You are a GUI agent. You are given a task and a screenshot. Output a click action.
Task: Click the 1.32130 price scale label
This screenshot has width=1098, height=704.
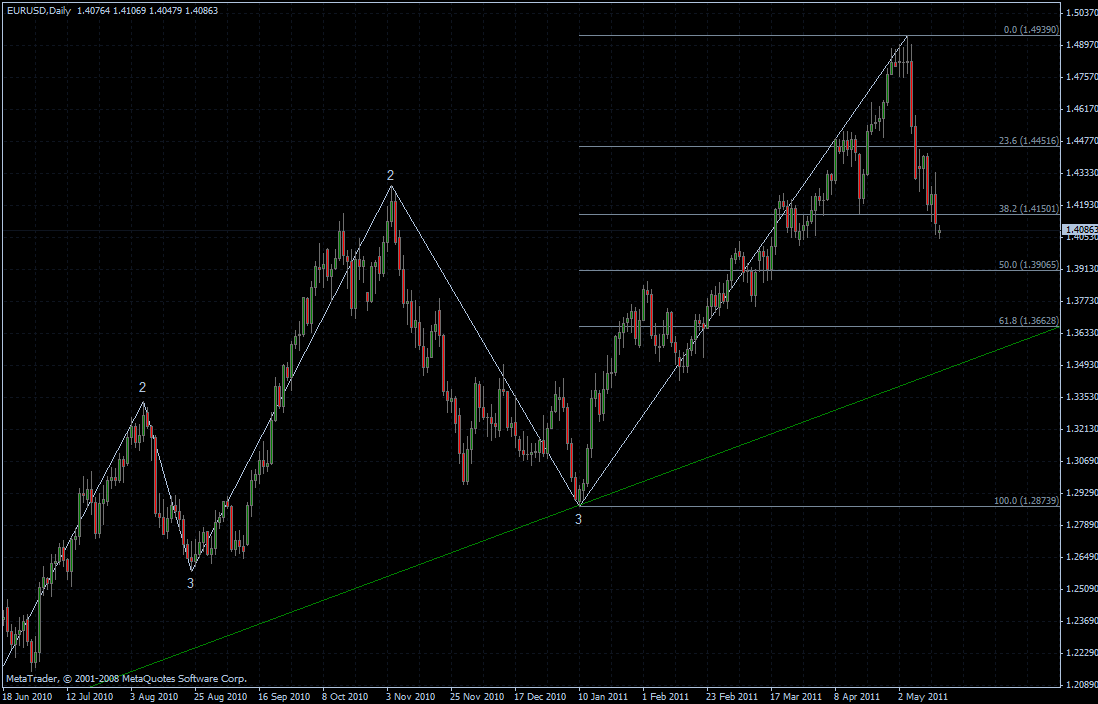(1082, 429)
